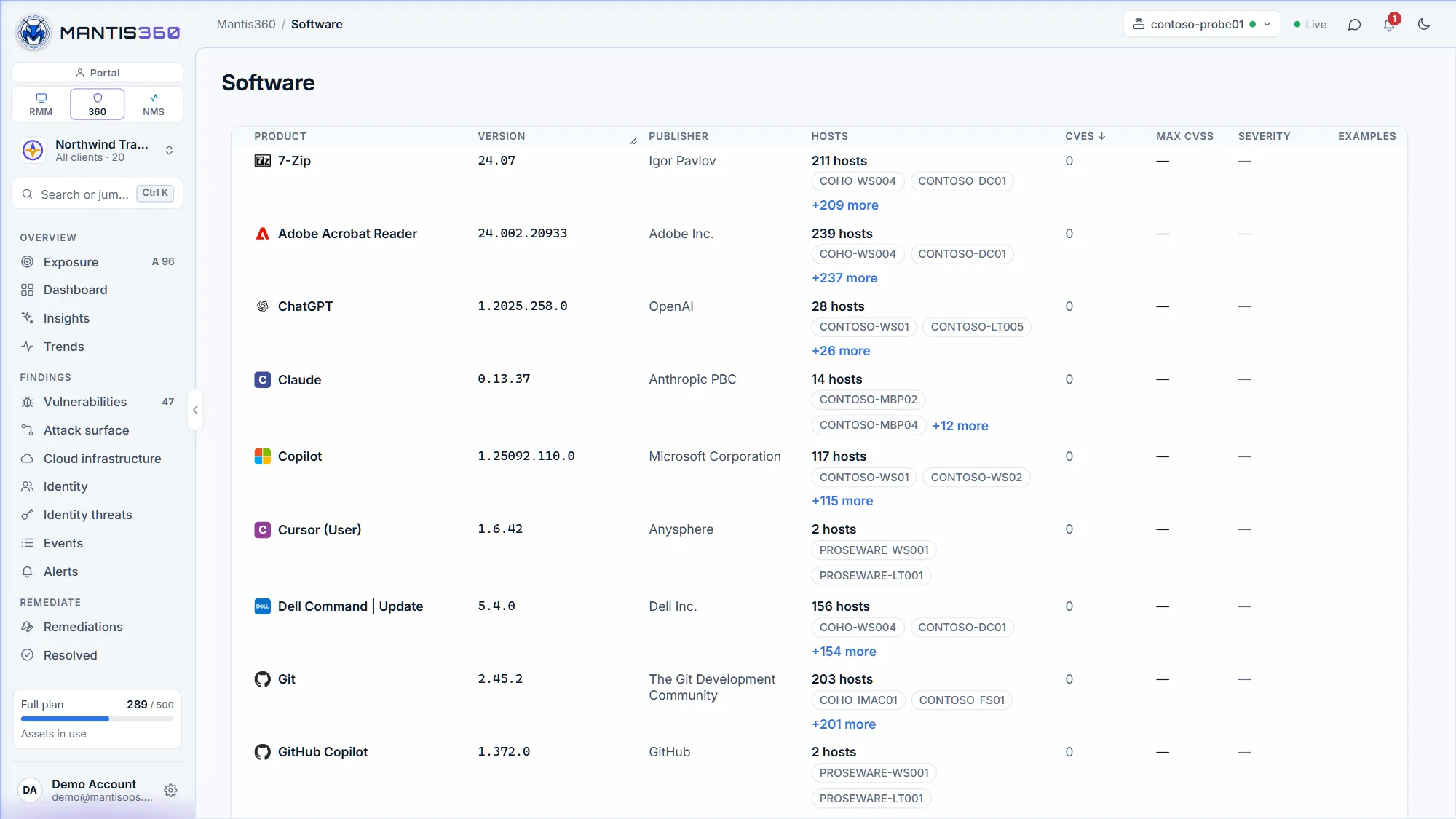The image size is (1456, 819).
Task: Click the CONTOSO-WS02 host chip
Action: click(x=976, y=478)
